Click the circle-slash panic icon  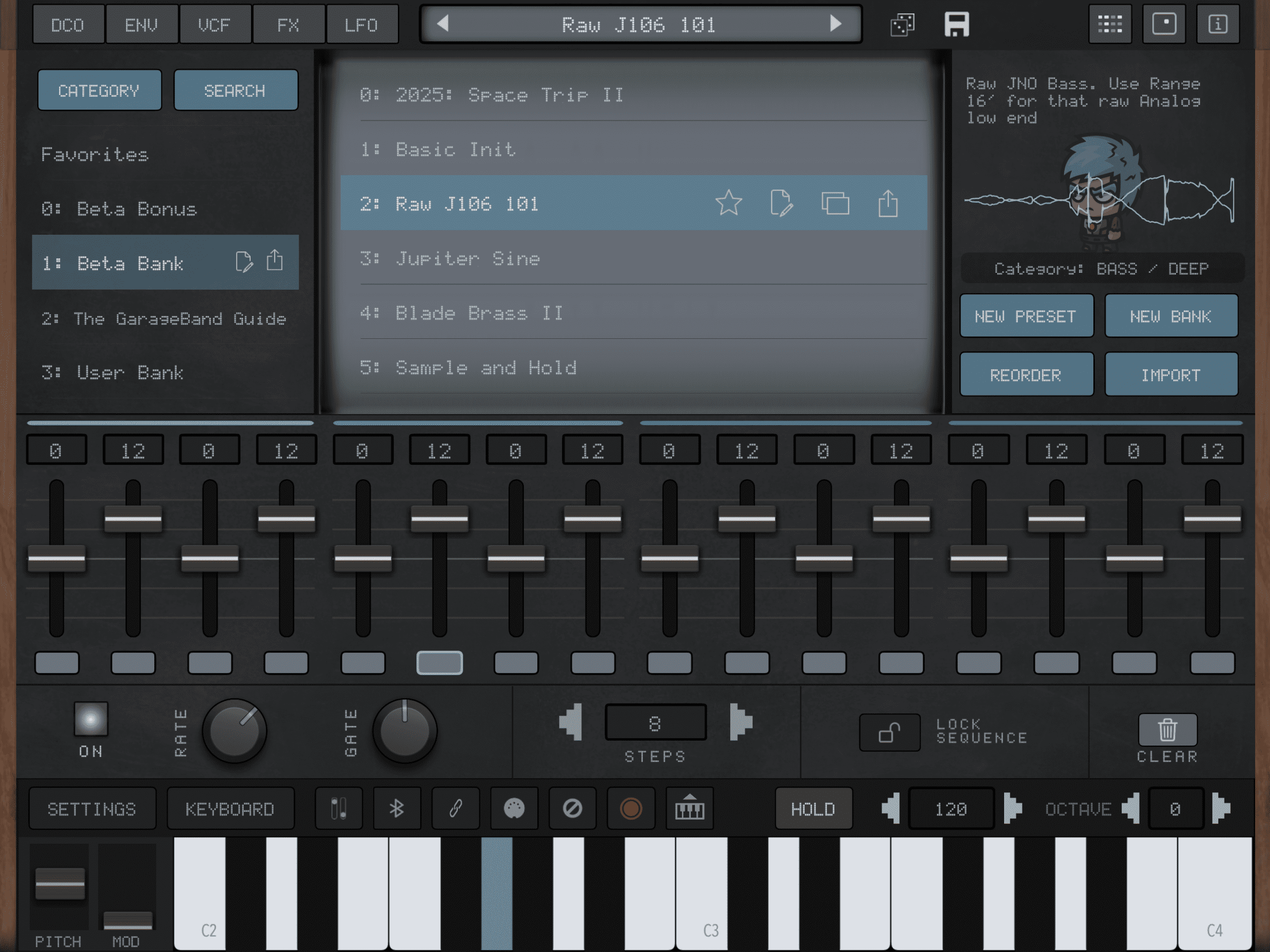[x=572, y=809]
